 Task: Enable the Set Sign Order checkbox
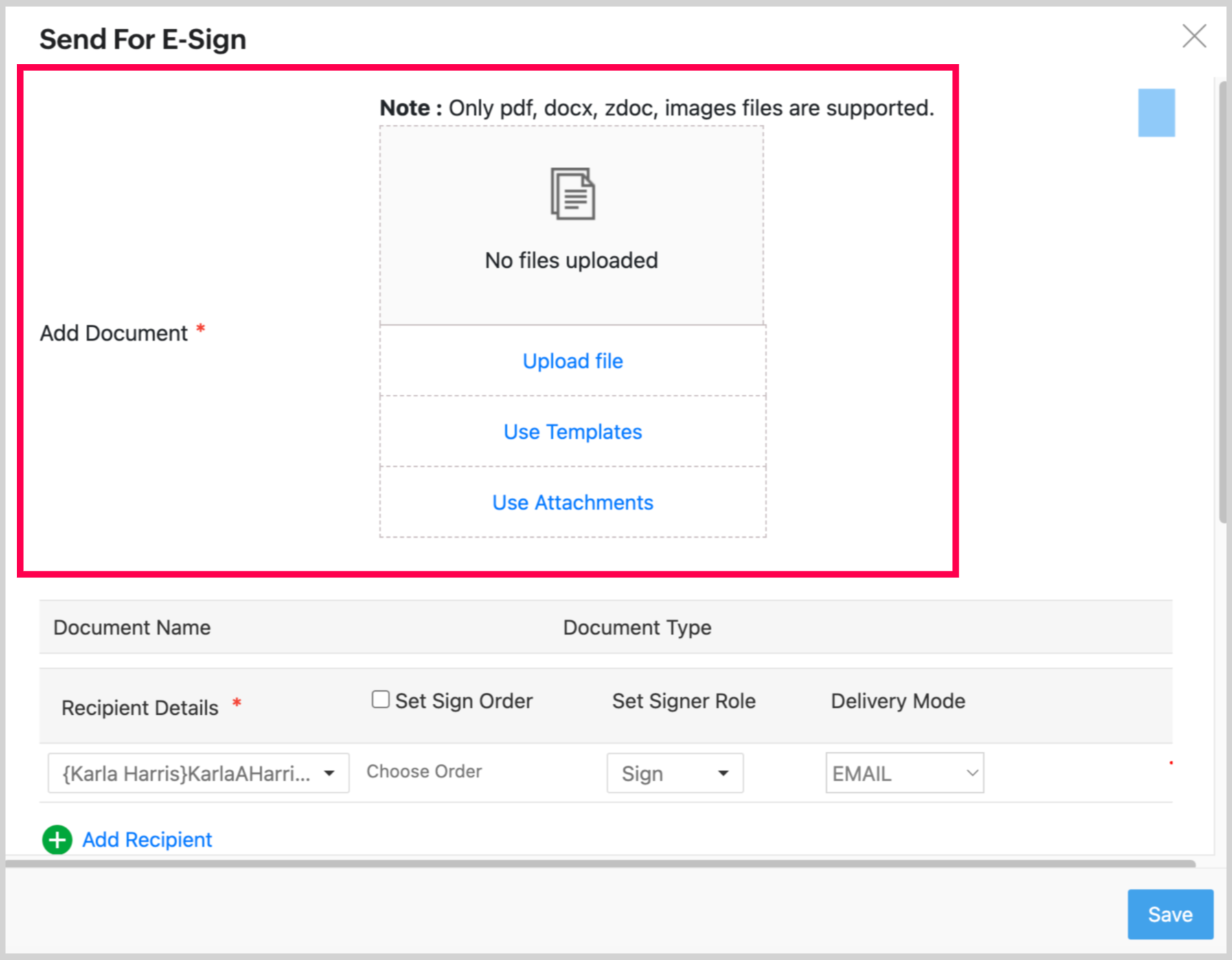[x=380, y=700]
